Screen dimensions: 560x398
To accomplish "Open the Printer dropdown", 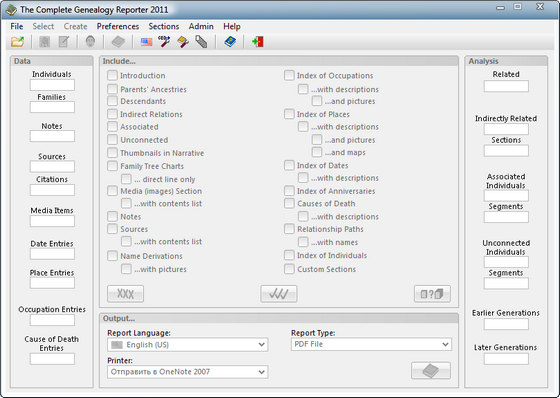I will [188, 372].
